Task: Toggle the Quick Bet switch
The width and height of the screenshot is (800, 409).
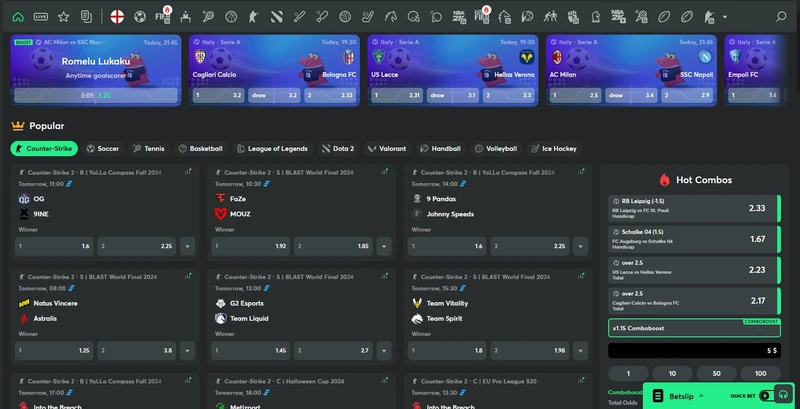Action: 765,395
